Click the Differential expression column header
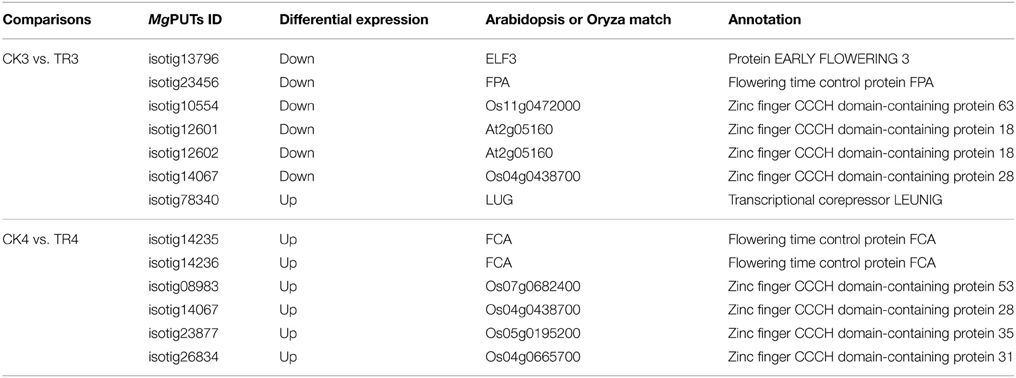 [354, 20]
